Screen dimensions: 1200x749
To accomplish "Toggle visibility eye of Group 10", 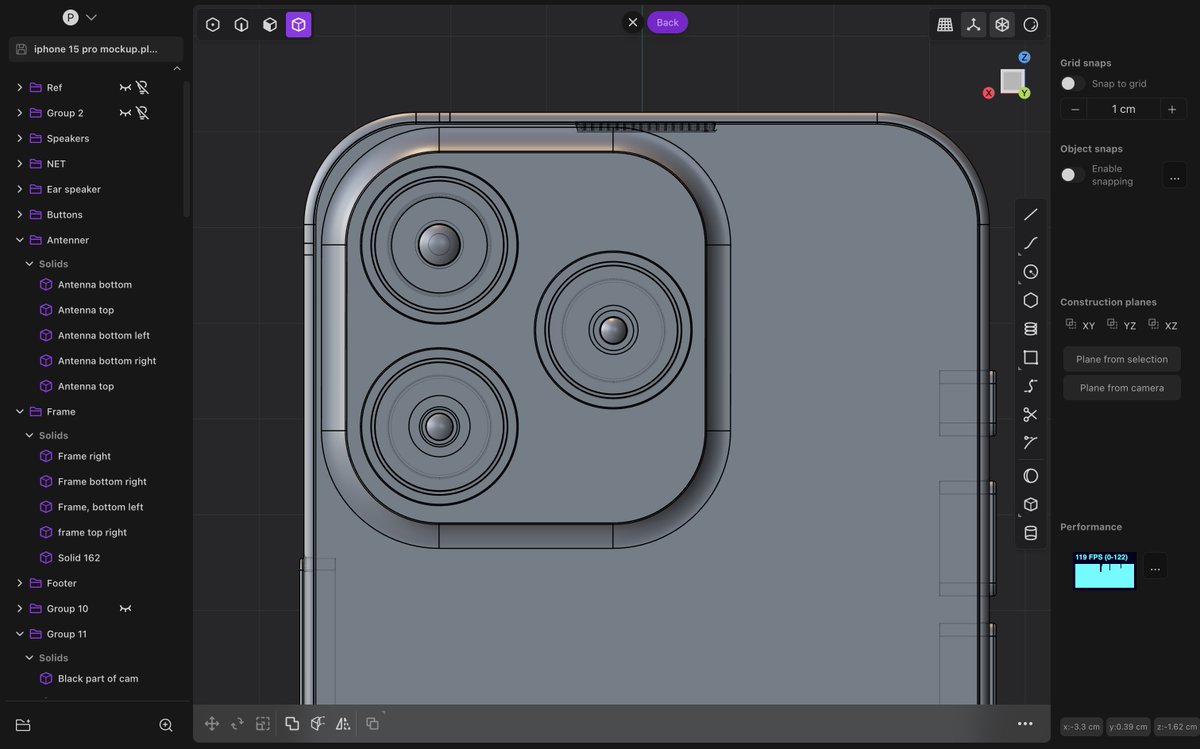I will (x=125, y=608).
